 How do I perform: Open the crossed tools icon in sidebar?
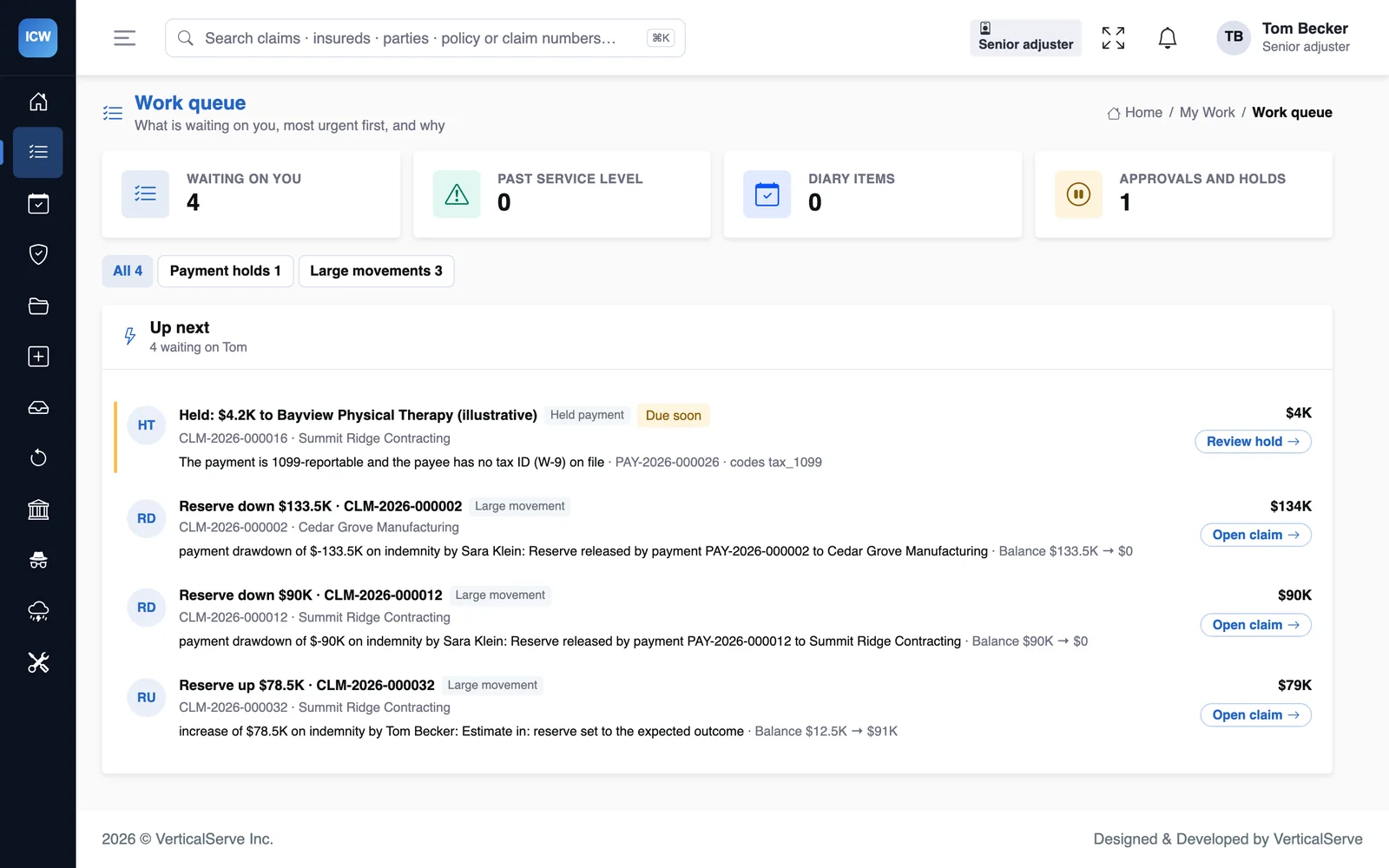coord(38,662)
